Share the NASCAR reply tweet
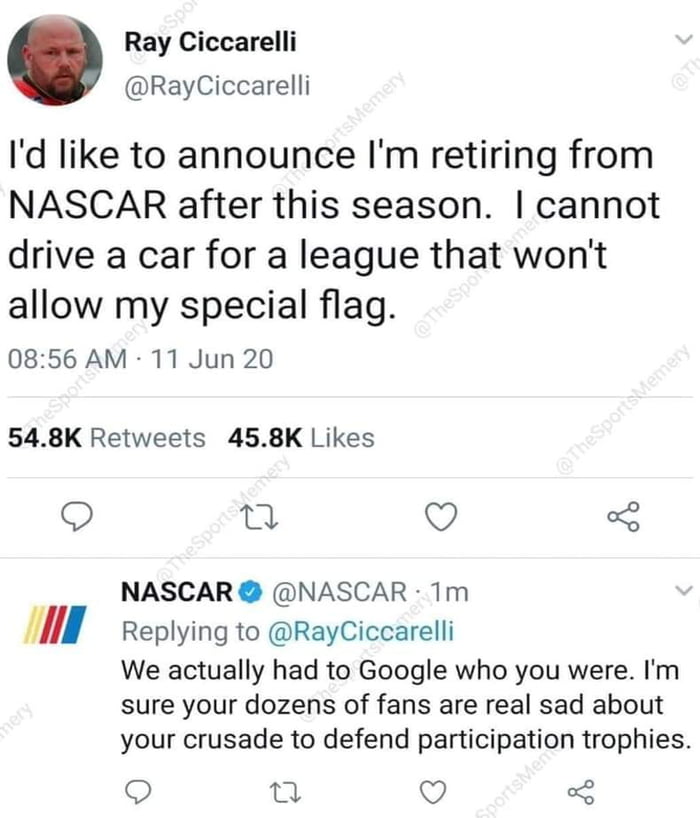Screen dimensions: 700x818 pos(581,792)
